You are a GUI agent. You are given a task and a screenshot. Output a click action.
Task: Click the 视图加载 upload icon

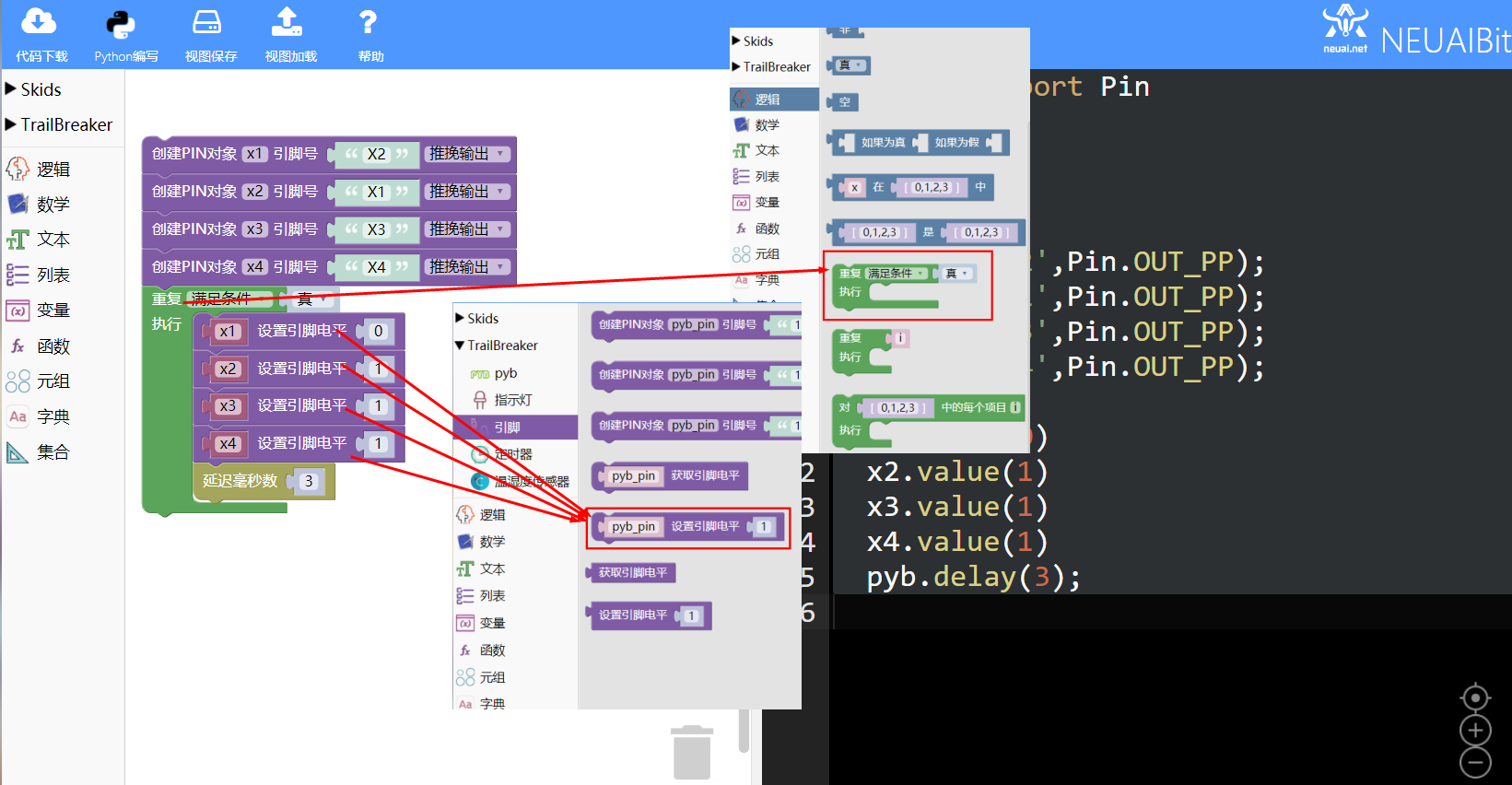[x=287, y=21]
